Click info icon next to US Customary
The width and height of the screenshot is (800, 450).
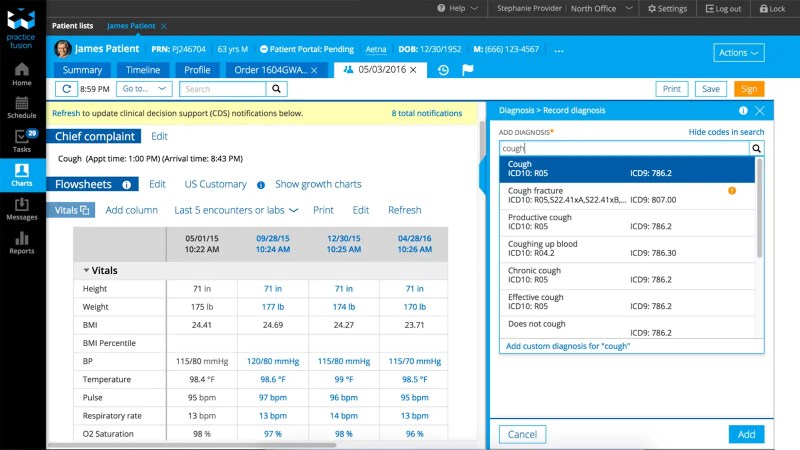261,185
